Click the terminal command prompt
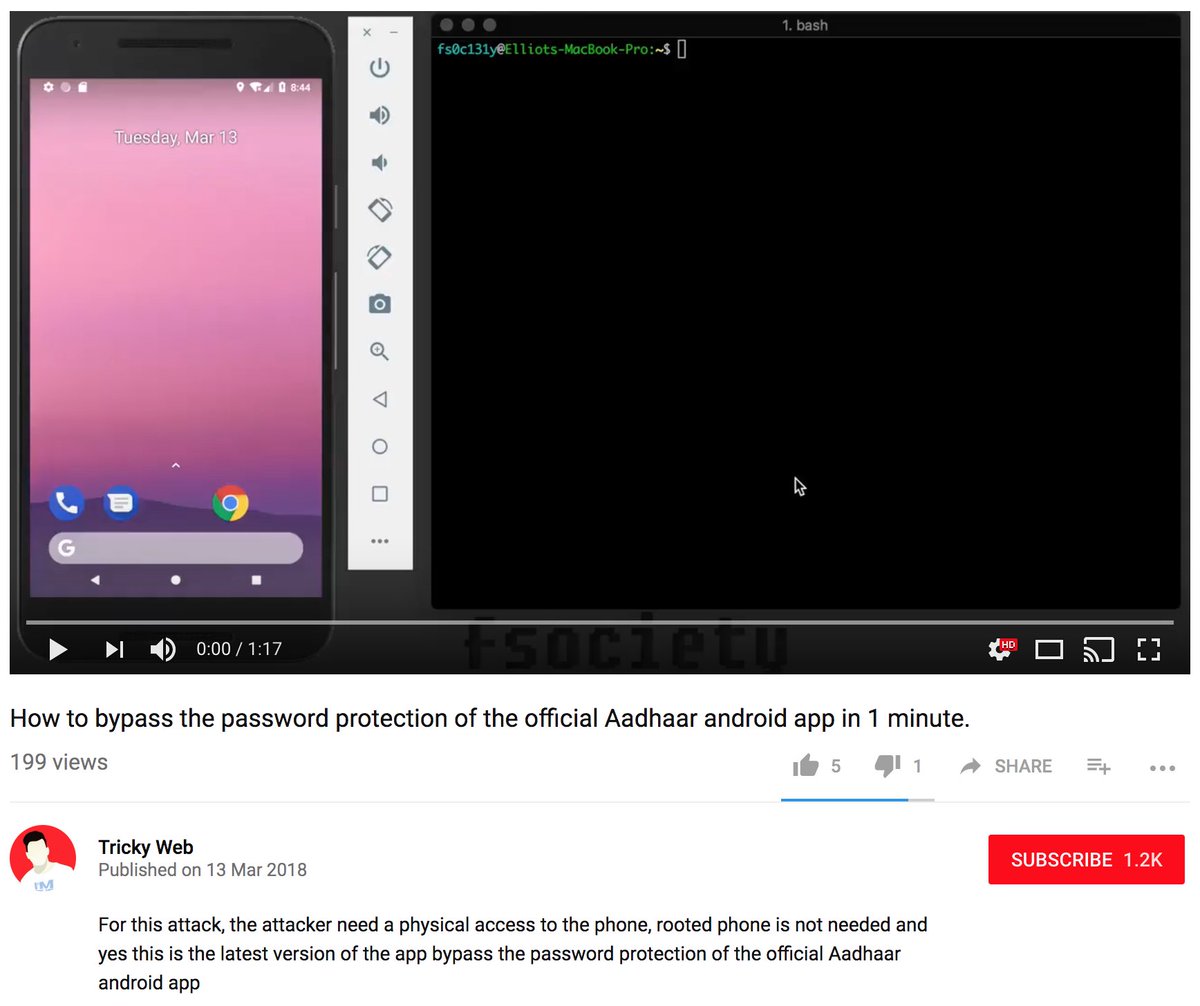The width and height of the screenshot is (1200, 1006). (x=561, y=49)
